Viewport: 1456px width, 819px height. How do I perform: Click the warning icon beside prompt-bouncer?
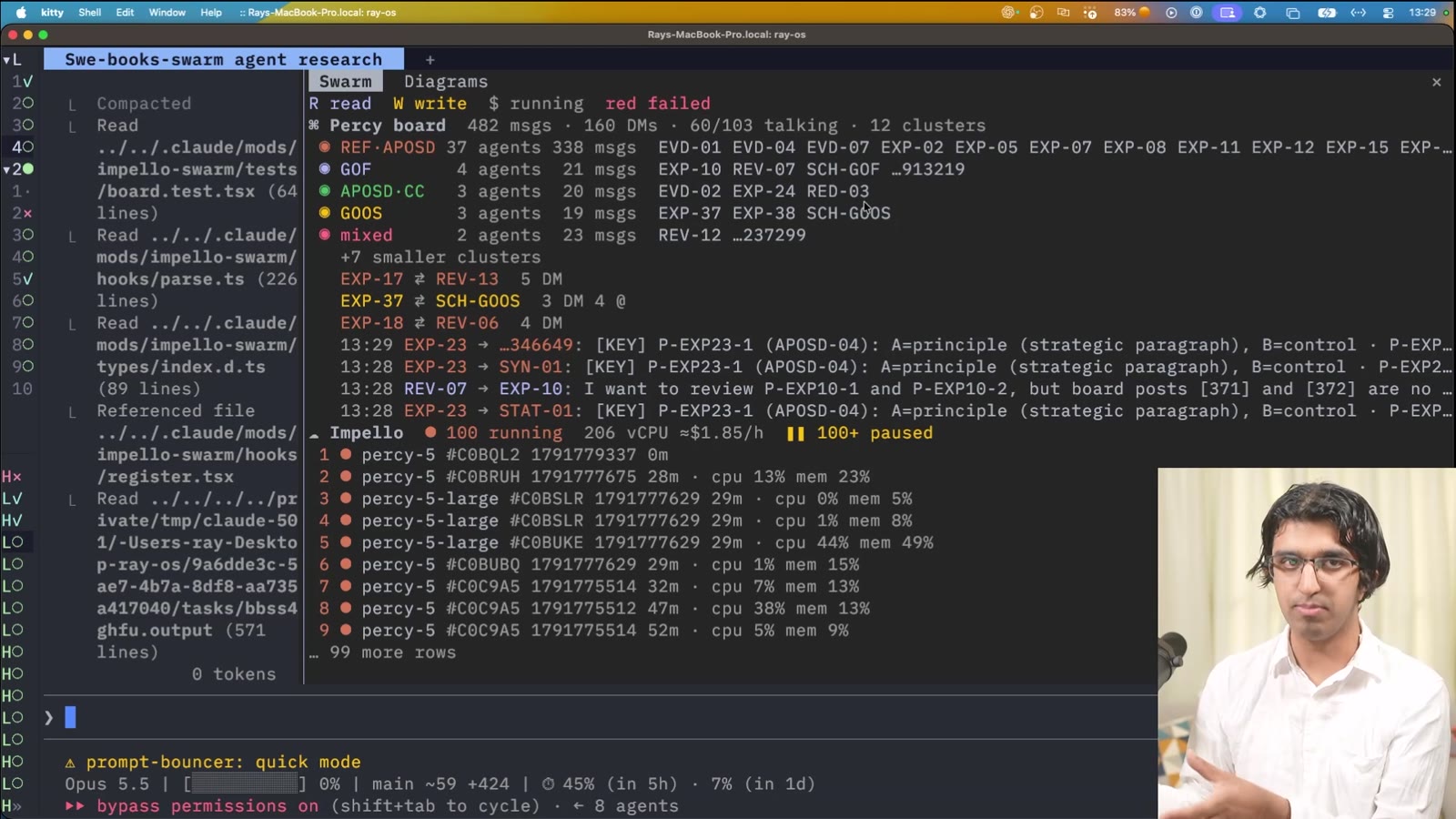70,763
